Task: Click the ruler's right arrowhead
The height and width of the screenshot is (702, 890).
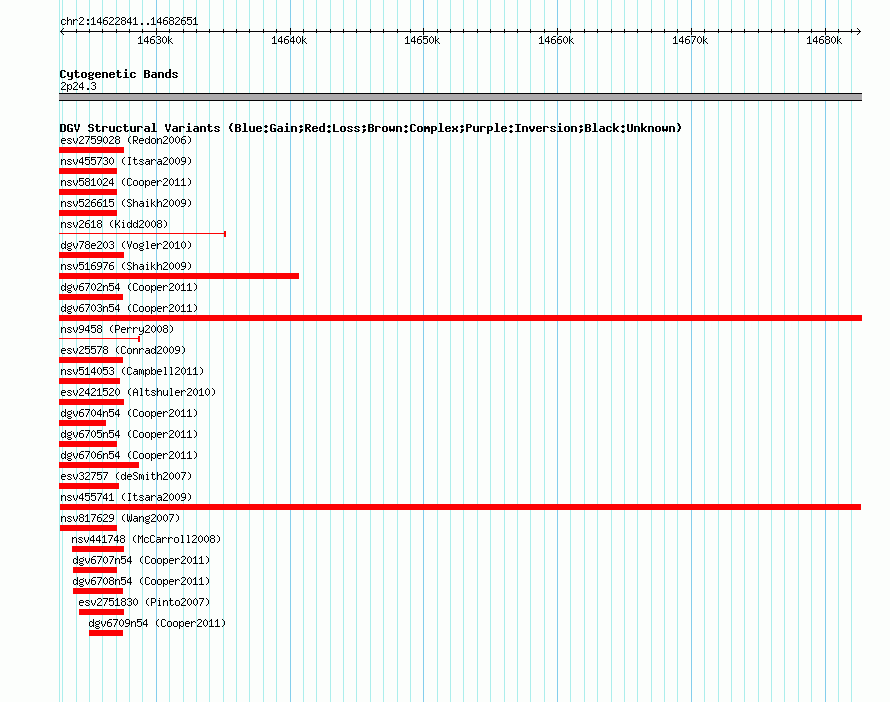Action: pyautogui.click(x=858, y=31)
